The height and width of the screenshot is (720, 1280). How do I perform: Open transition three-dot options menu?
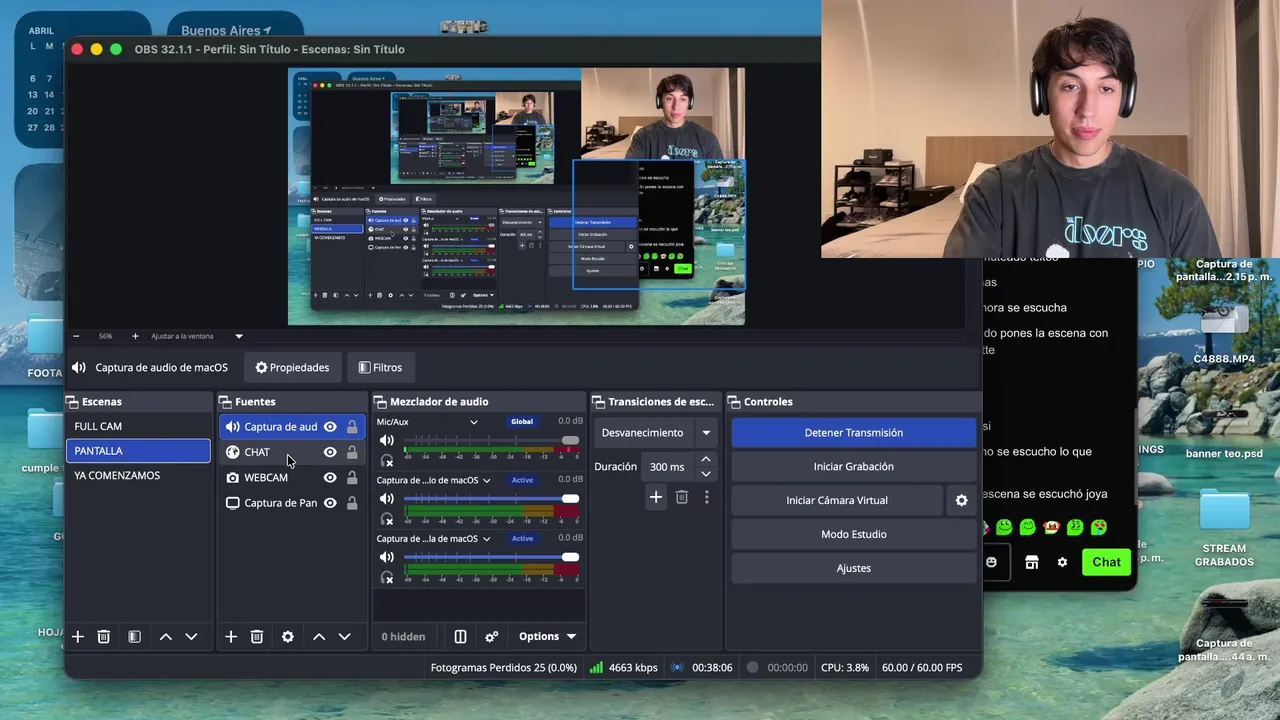click(x=706, y=497)
